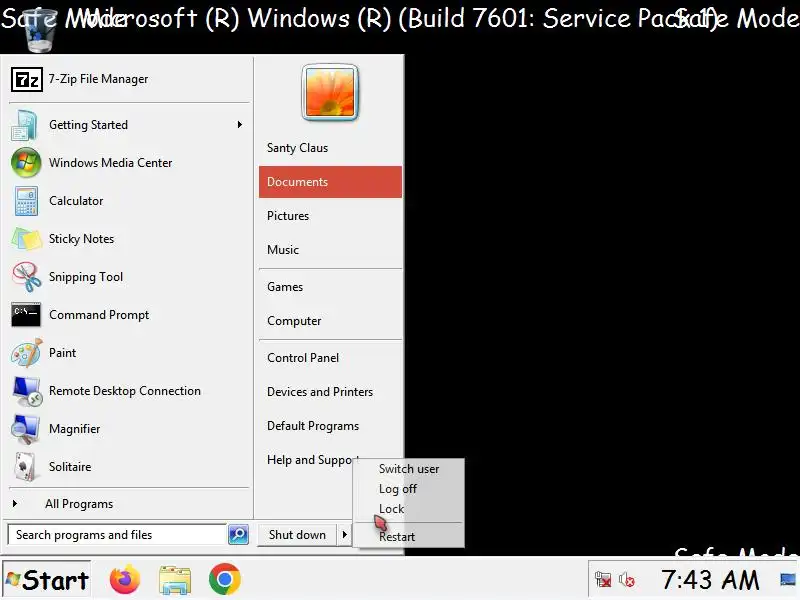Select the Windows Media Center label
Screen dimensions: 800x600
(110, 163)
